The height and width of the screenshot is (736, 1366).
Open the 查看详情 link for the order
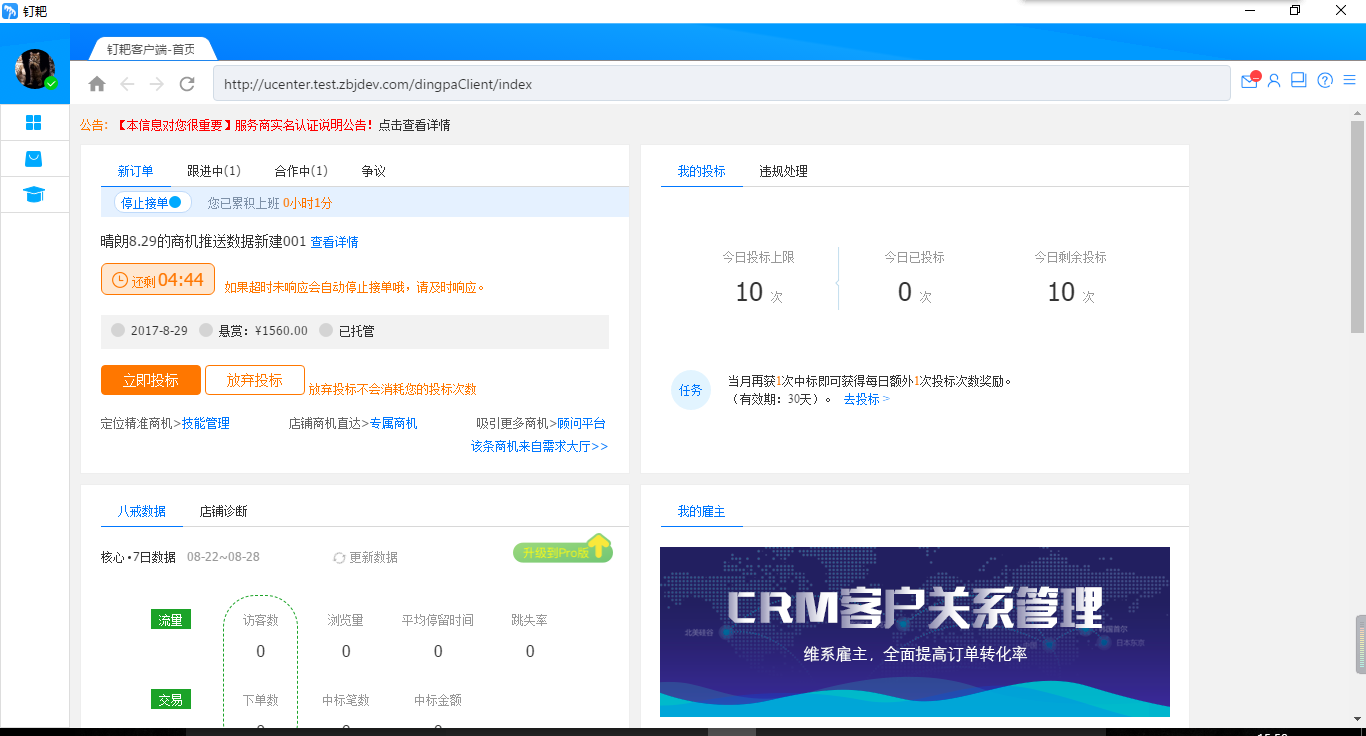coord(334,242)
